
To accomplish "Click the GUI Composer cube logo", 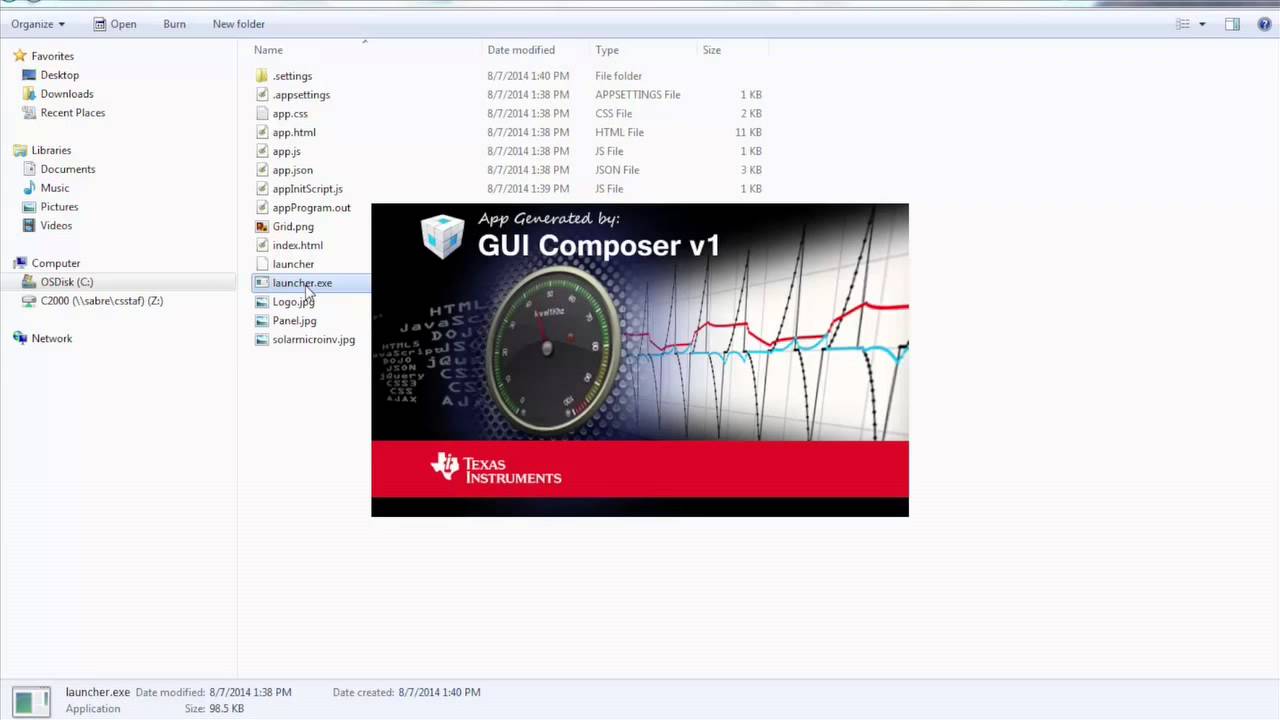I will click(x=442, y=237).
